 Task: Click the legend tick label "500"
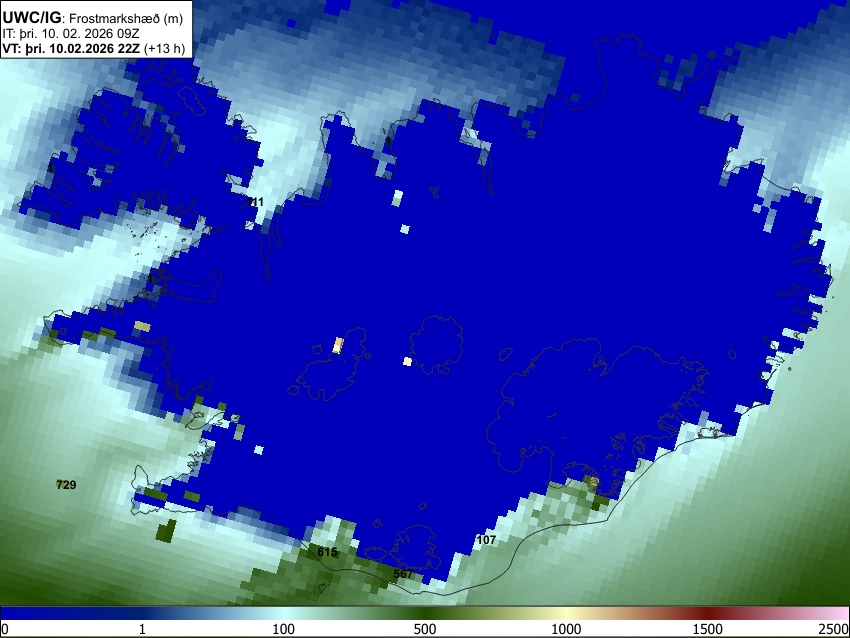click(424, 629)
